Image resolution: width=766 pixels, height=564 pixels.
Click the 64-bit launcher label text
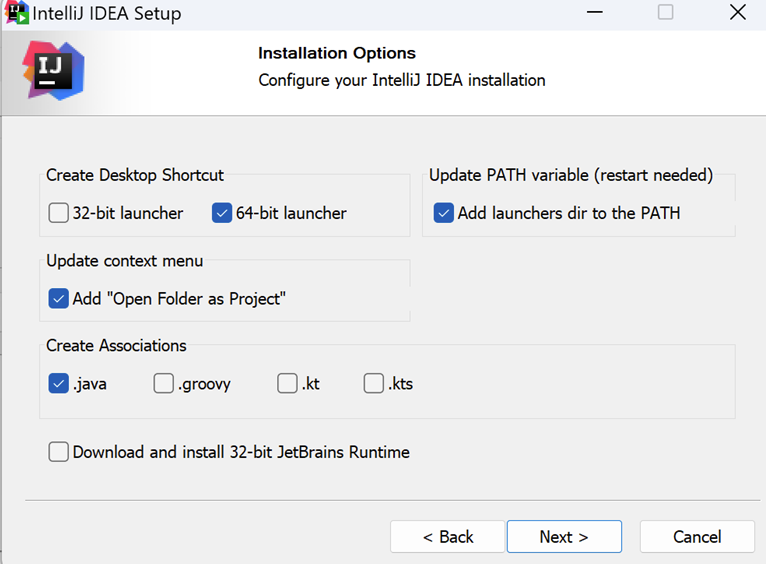click(x=291, y=213)
